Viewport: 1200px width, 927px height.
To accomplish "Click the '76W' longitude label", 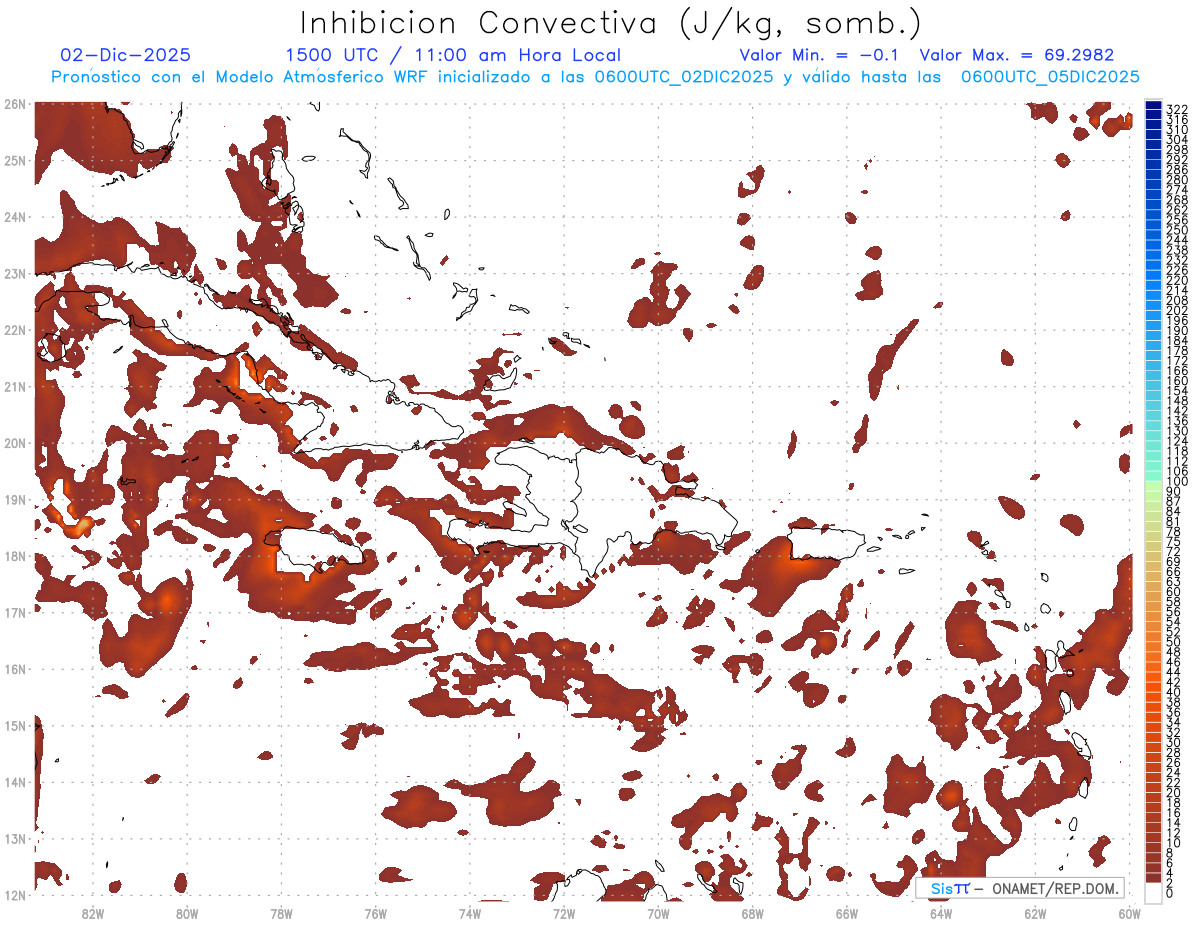I will (x=376, y=912).
